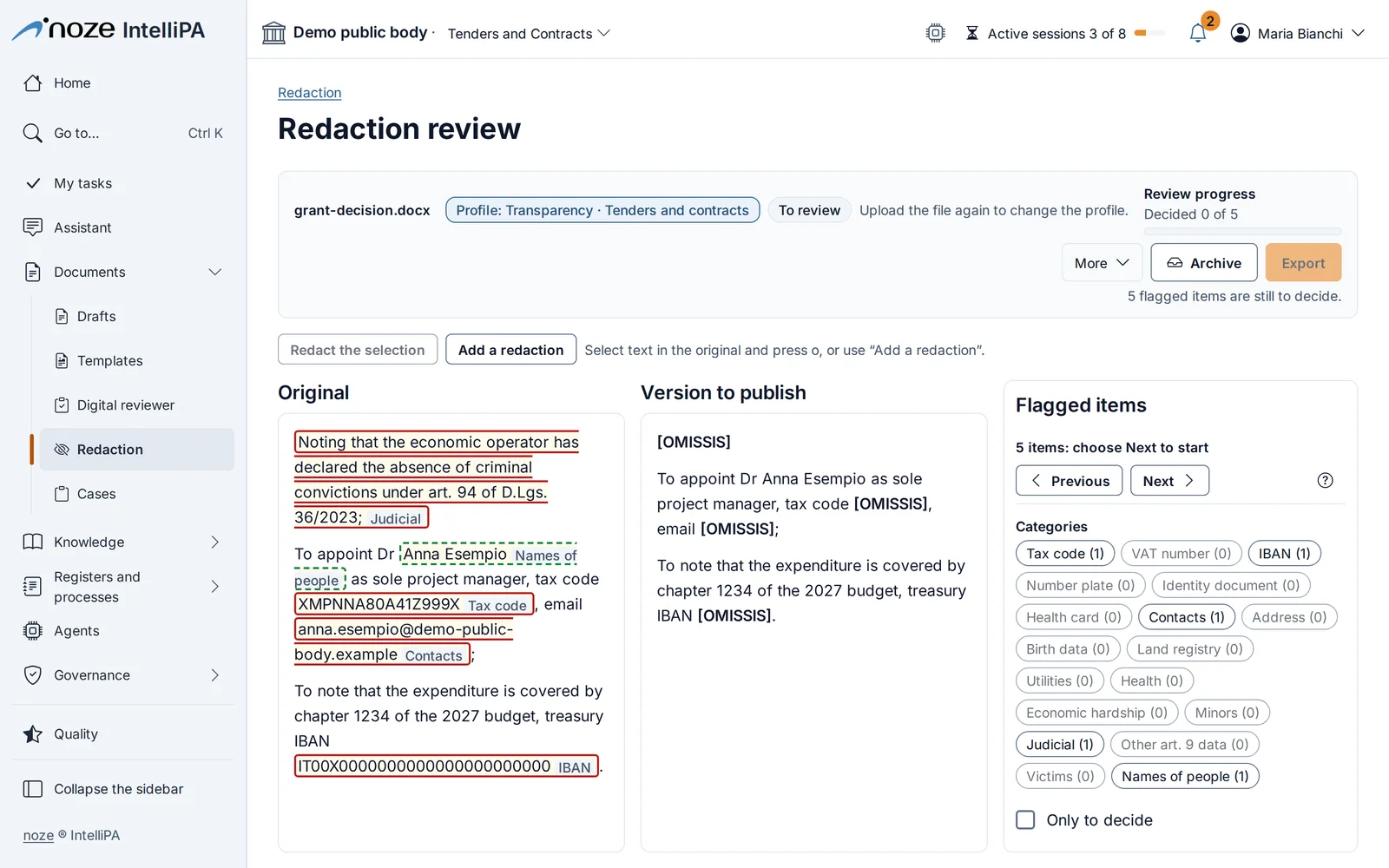This screenshot has height=868, width=1389.
Task: Select the Cases sidebar item
Action: [x=137, y=493]
